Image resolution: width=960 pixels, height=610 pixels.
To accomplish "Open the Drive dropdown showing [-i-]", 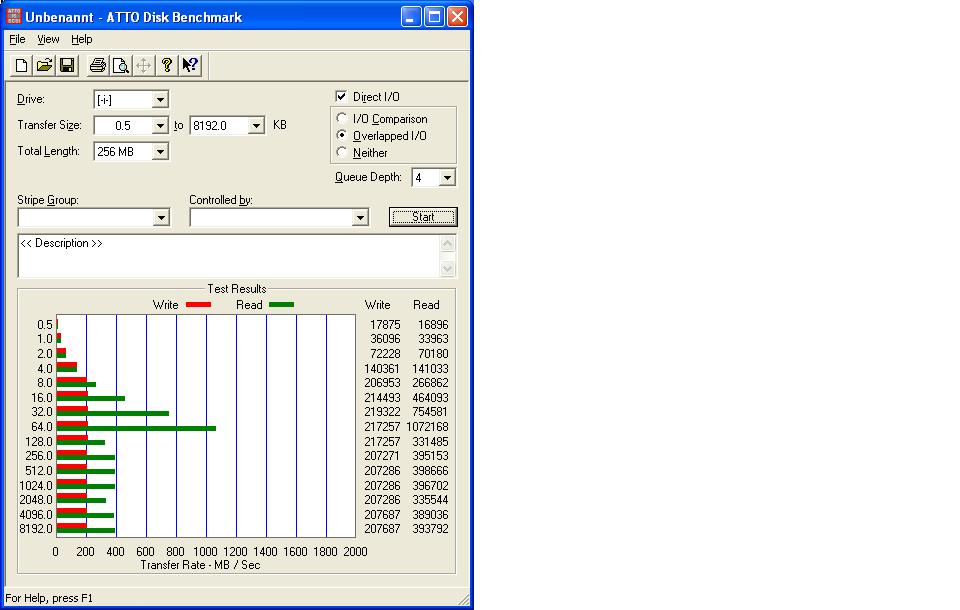I will point(160,99).
